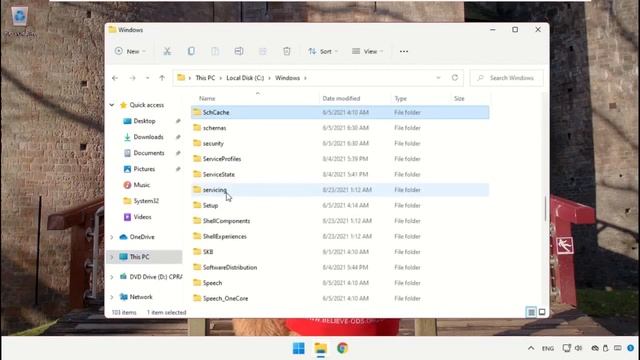Viewport: 640px width, 360px height.
Task: Switch to details view icon in status bar
Action: click(531, 312)
